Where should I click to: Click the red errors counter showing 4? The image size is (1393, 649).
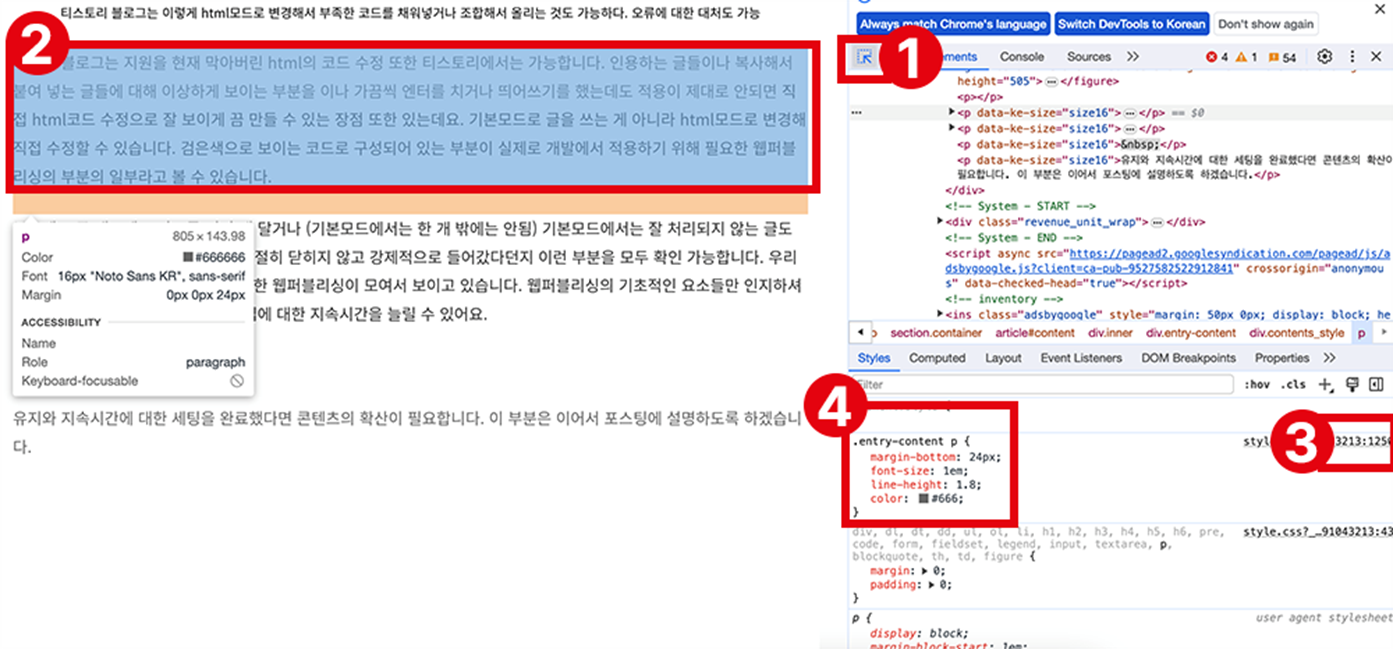tap(1217, 57)
